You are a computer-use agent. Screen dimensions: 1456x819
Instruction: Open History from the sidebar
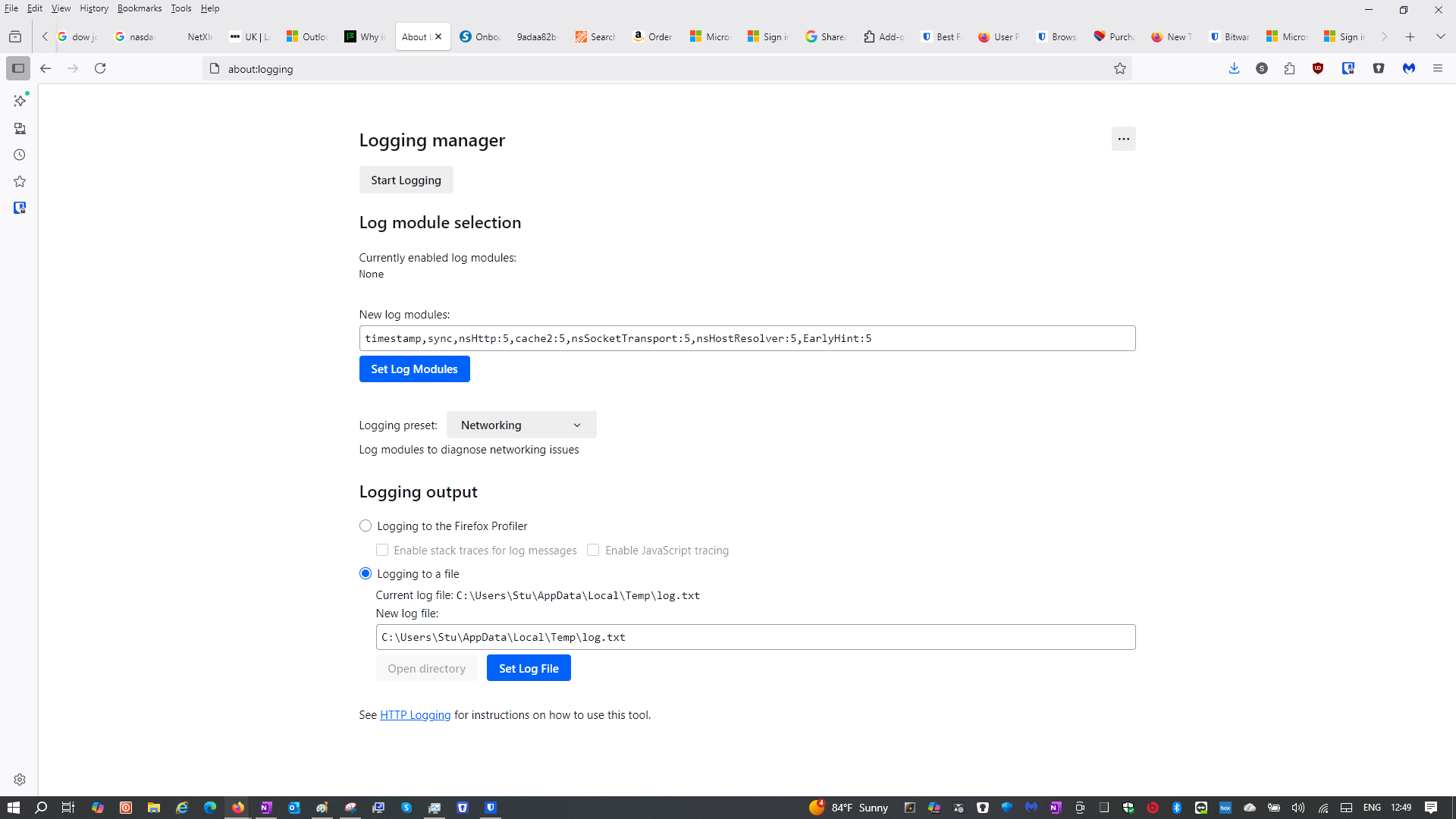[x=20, y=155]
